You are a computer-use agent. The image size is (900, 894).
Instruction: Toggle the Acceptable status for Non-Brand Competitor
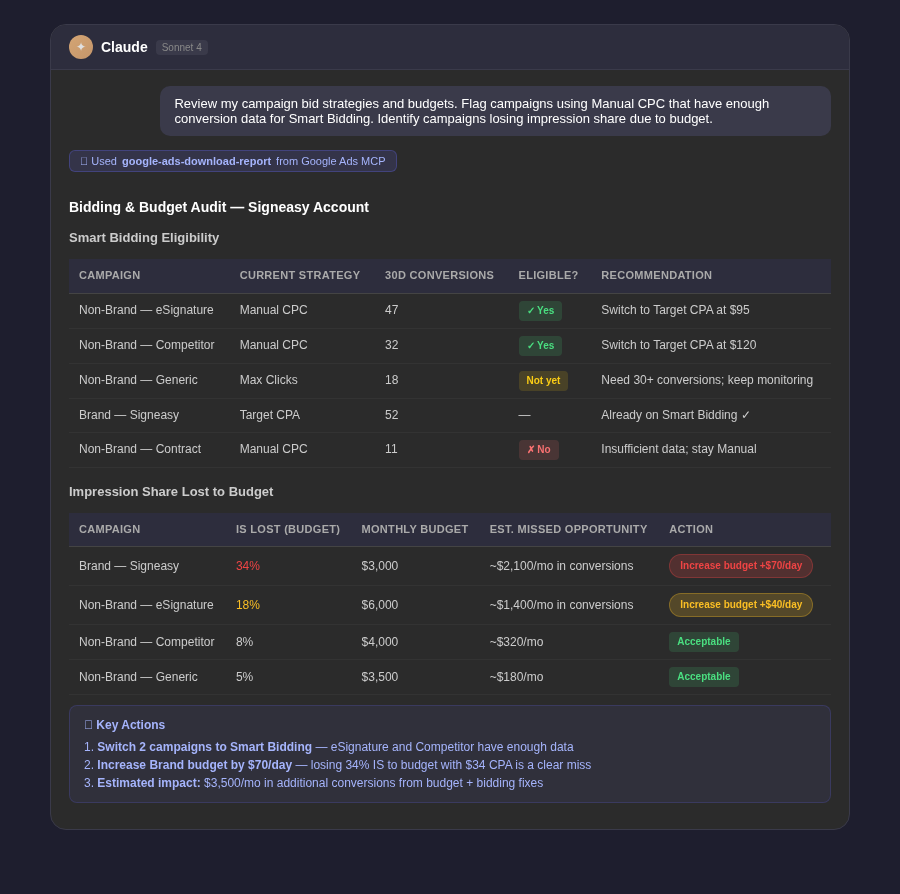click(704, 642)
